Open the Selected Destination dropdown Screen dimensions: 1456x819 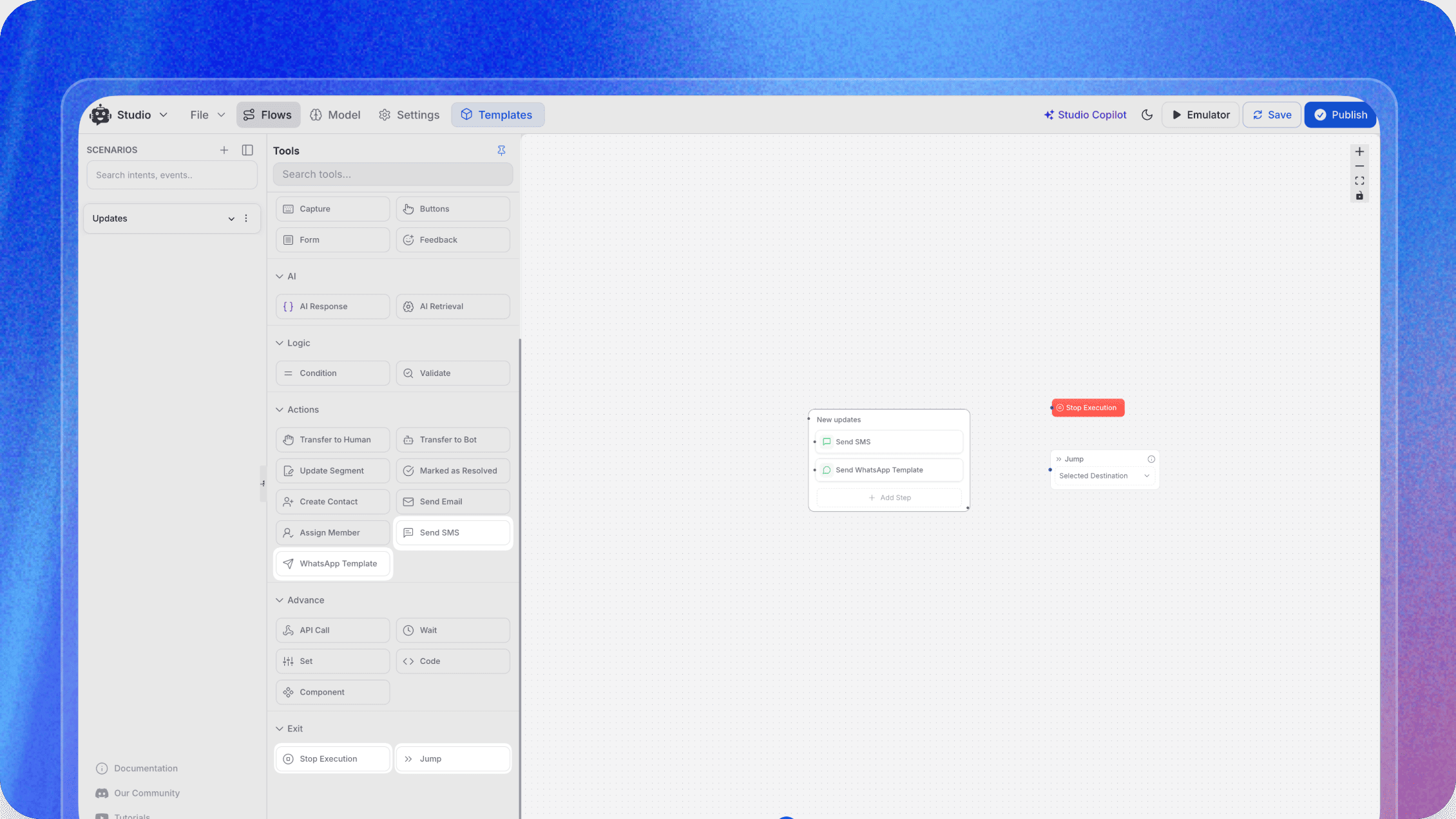pos(1104,476)
